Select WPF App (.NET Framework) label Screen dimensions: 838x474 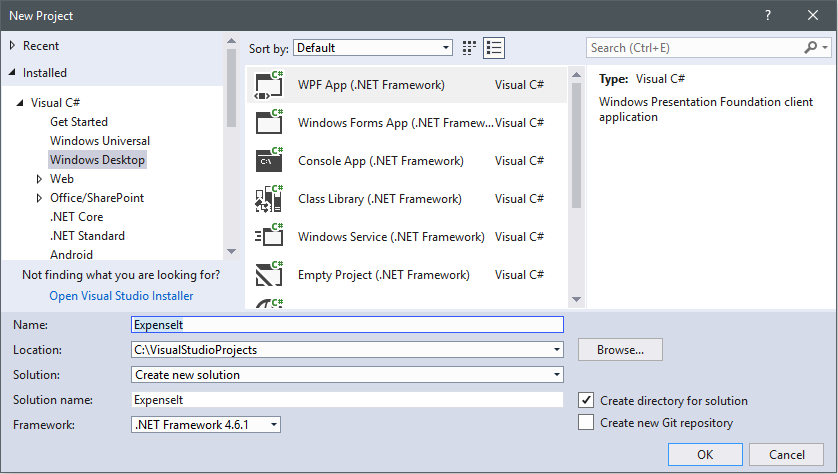(371, 85)
